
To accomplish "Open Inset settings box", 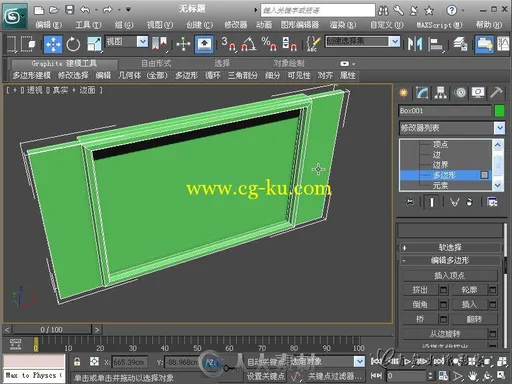I will pos(492,304).
